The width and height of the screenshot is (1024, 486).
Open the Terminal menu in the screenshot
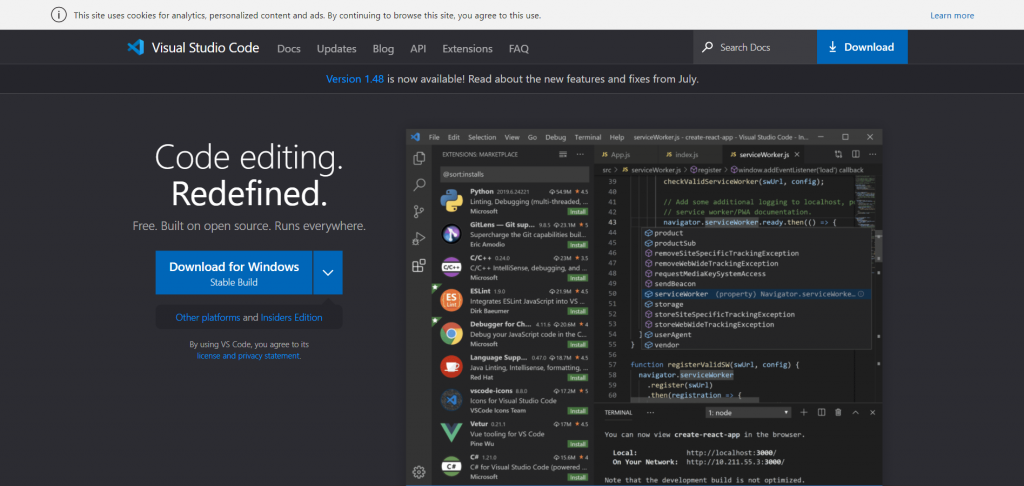(x=588, y=137)
